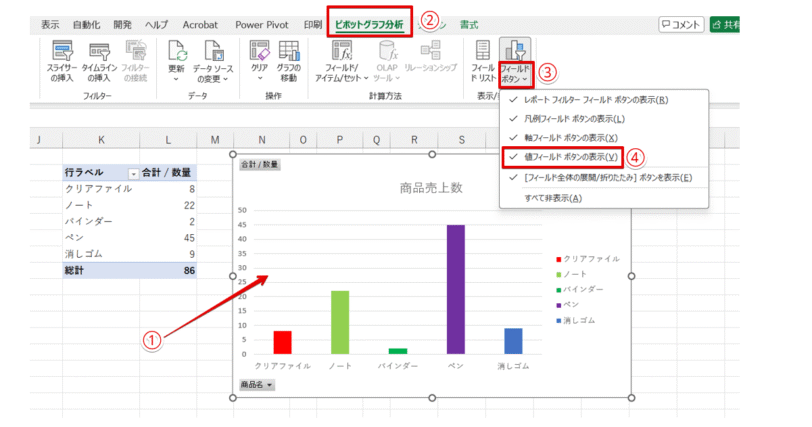Switch to the 印刷 tab

point(313,25)
